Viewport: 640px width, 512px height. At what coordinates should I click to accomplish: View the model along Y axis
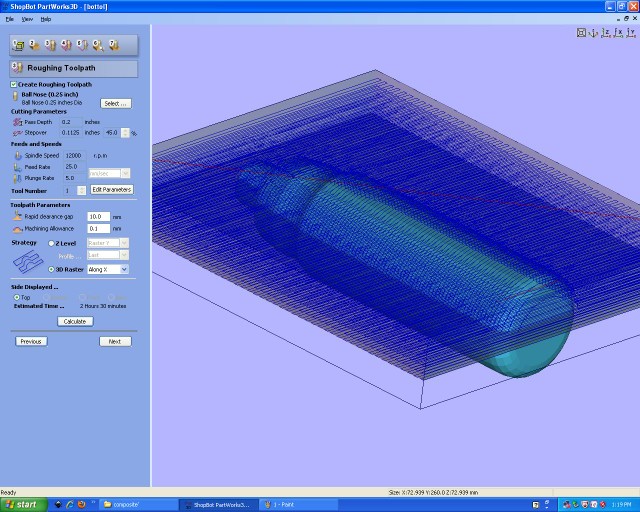pyautogui.click(x=631, y=33)
